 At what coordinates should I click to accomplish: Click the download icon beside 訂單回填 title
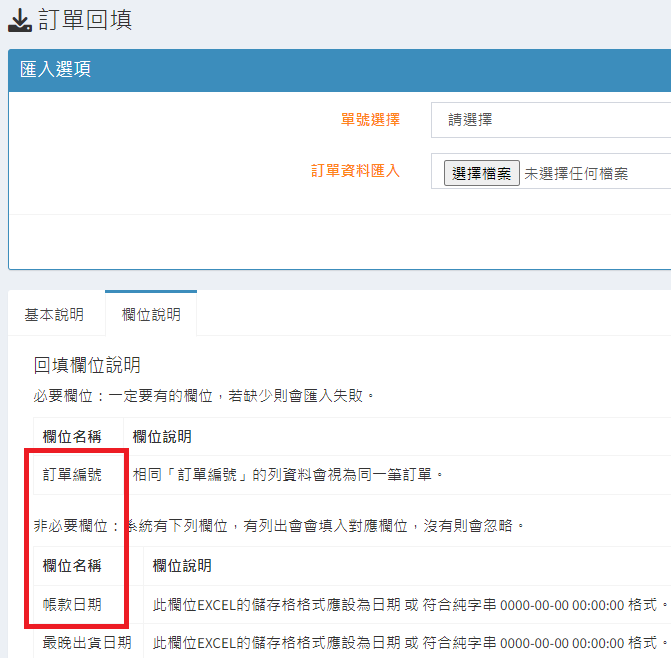(x=19, y=20)
